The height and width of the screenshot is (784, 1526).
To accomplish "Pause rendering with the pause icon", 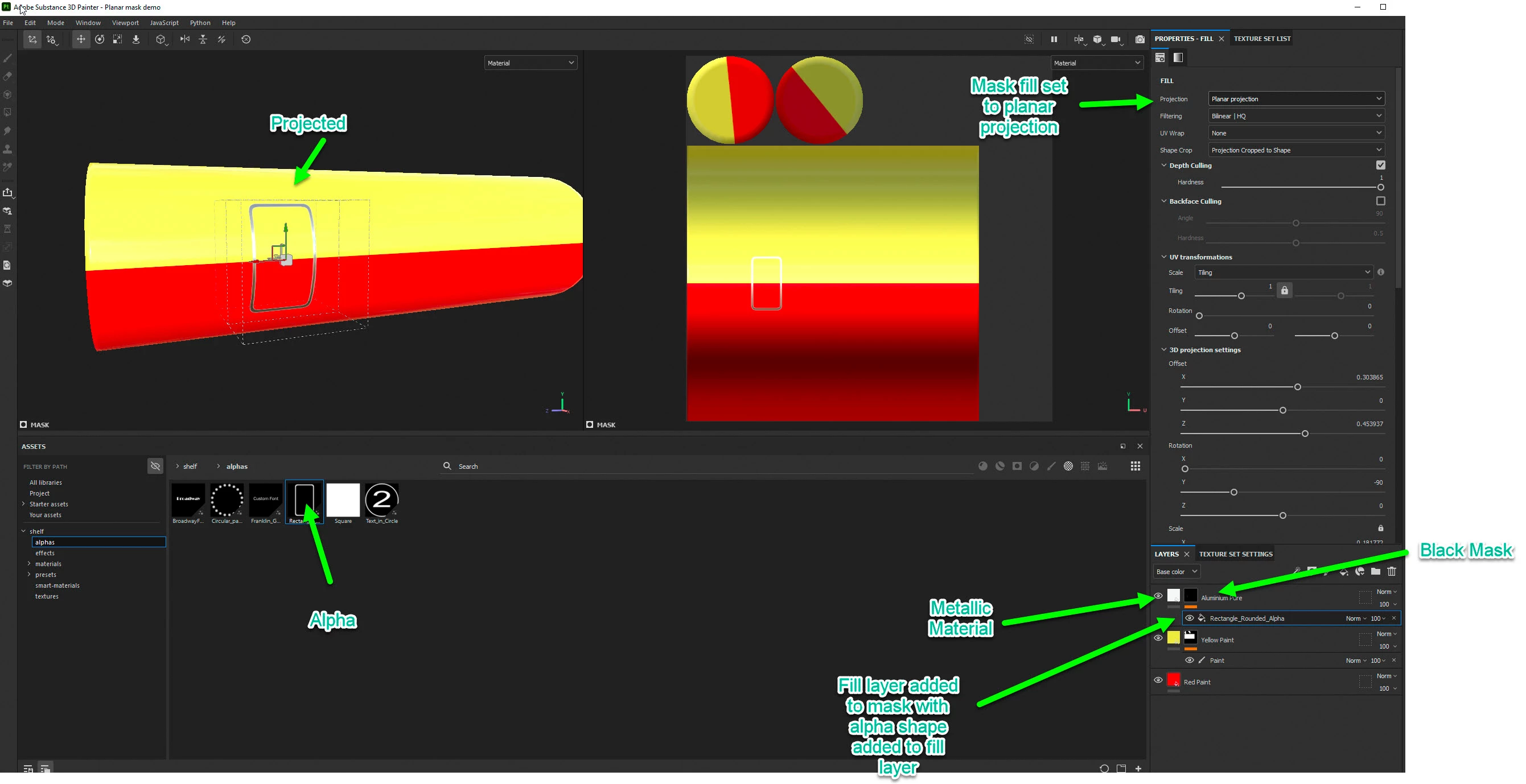I will [x=1053, y=39].
